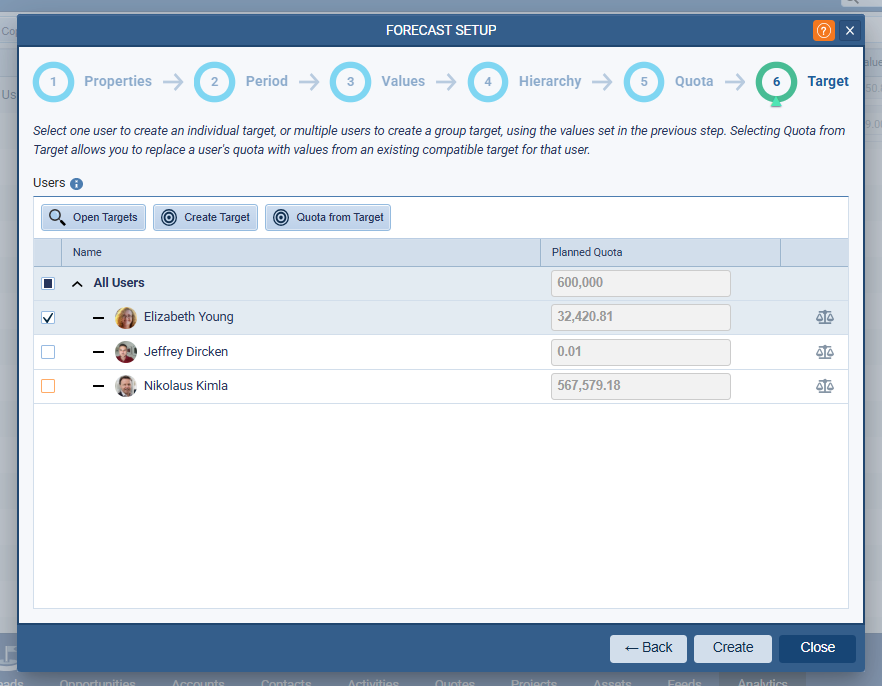Screen dimensions: 882x686
Task: Uncheck the Elizabeth Young checkbox
Action: tap(48, 318)
